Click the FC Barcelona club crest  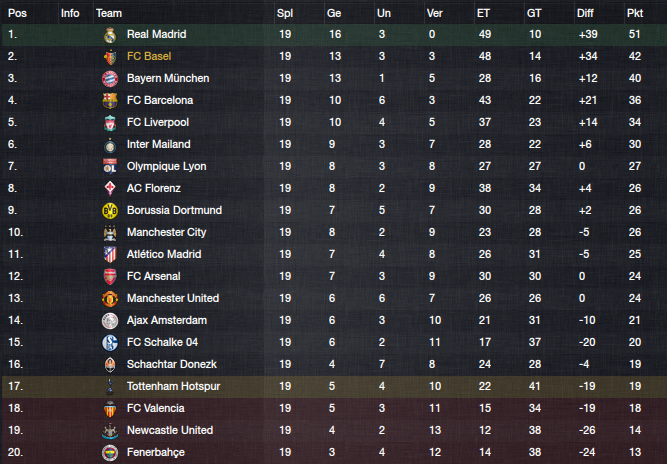[110, 101]
